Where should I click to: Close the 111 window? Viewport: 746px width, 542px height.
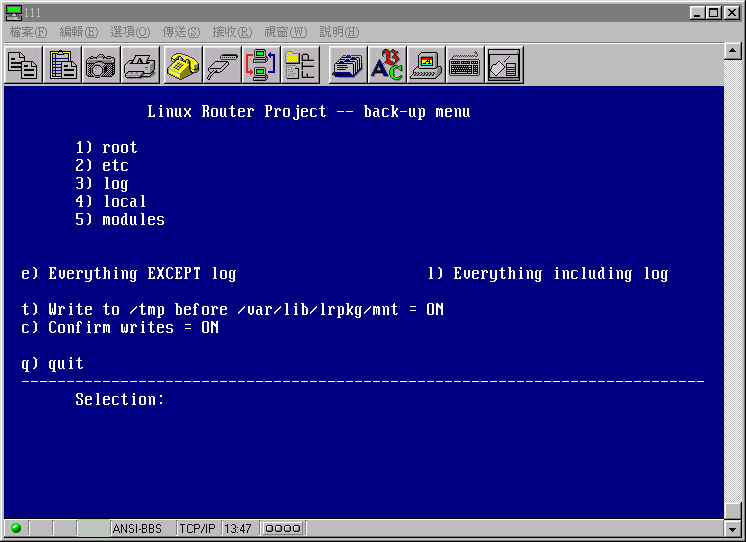coord(732,13)
